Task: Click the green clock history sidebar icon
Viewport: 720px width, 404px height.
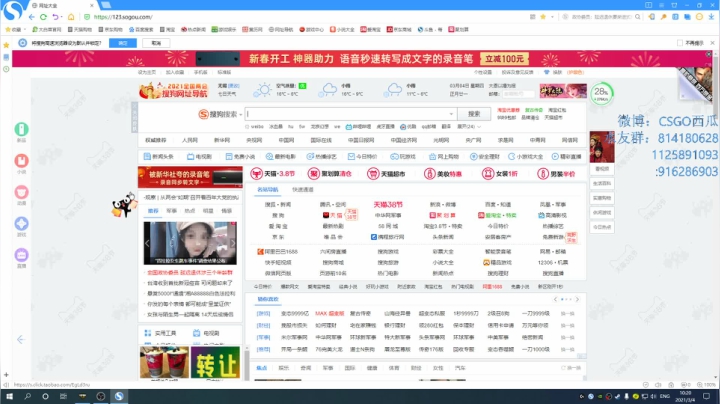Action: [x=6, y=69]
